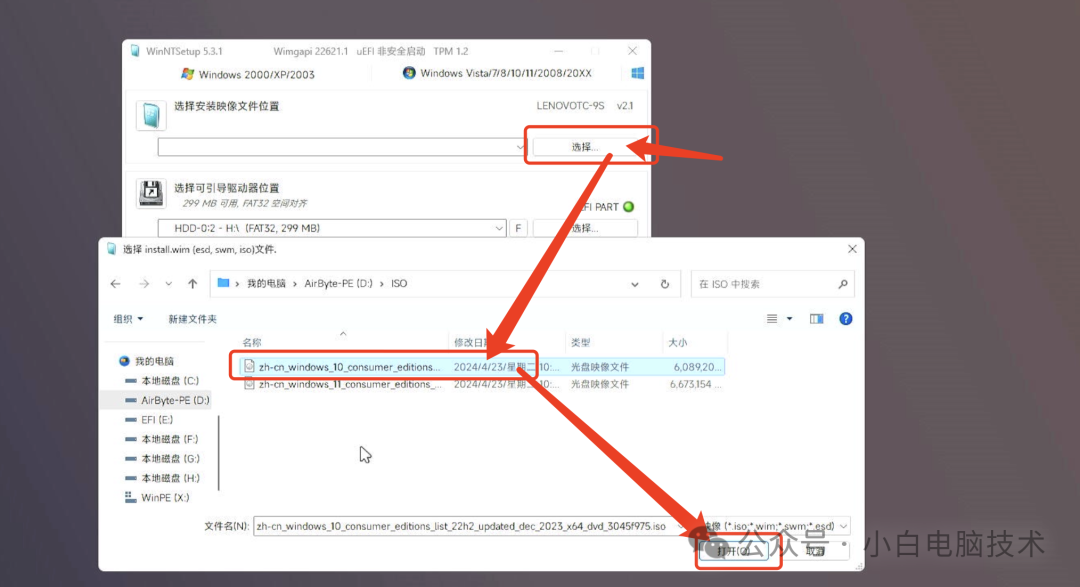
Task: Expand the address bar history dropdown
Action: tap(634, 284)
